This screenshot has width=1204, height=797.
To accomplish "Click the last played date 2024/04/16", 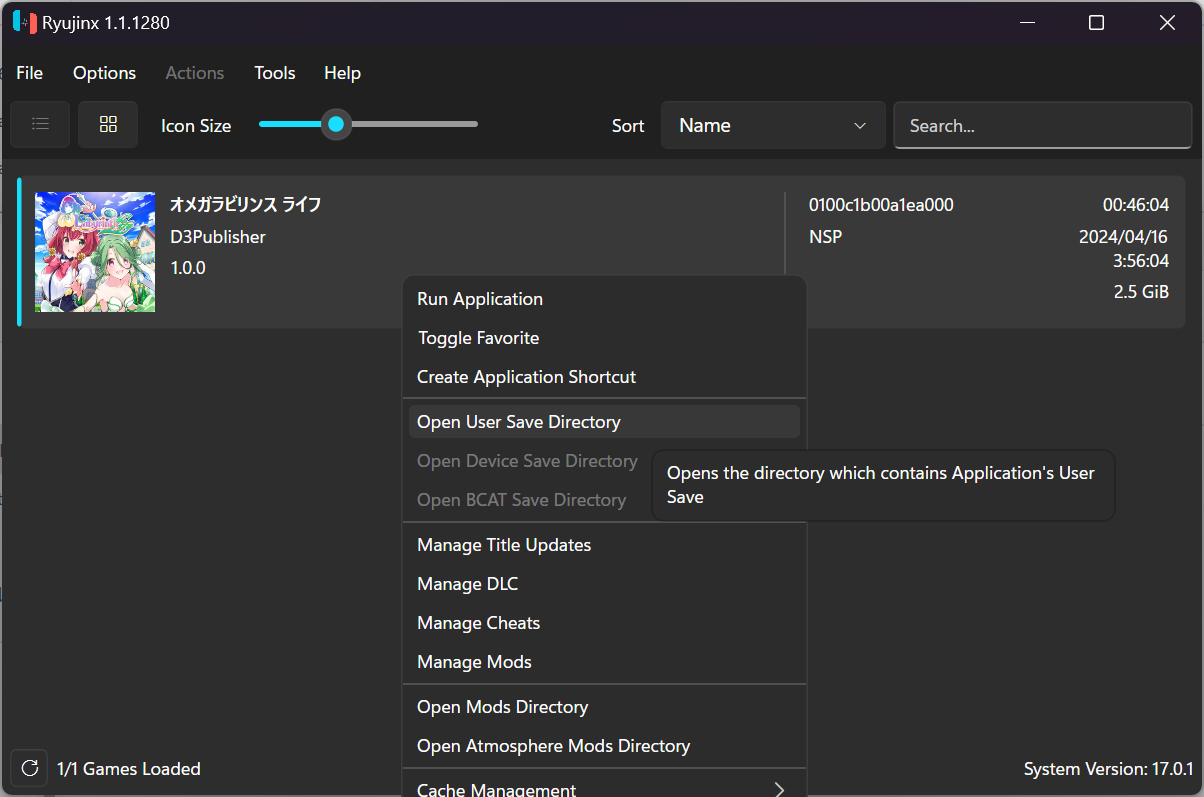I will pos(1124,237).
